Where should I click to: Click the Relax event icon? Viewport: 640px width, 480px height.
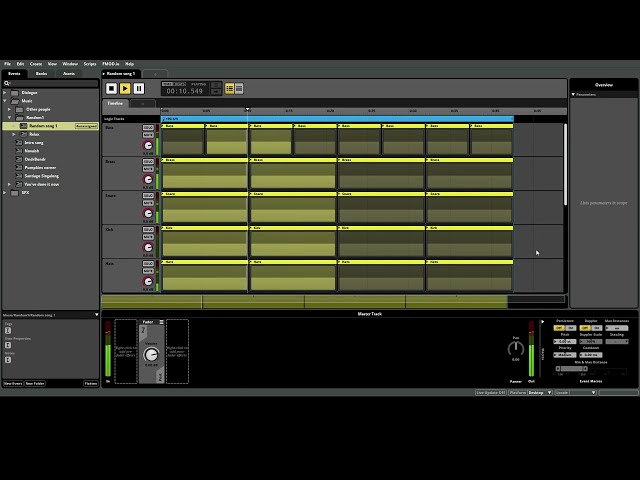point(24,134)
